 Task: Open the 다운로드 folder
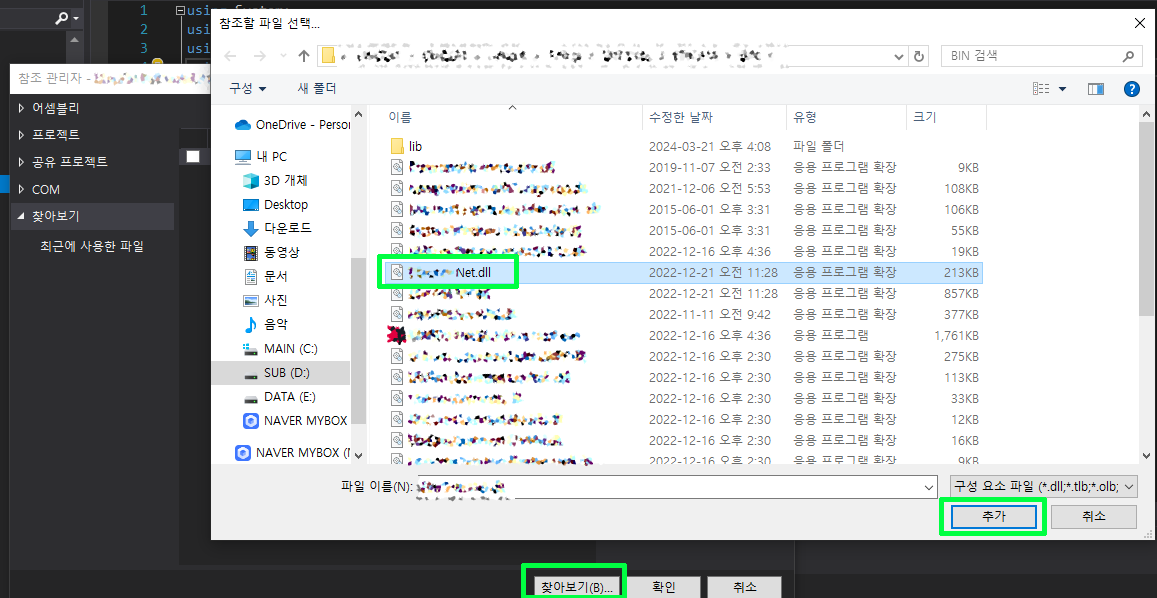tap(277, 228)
